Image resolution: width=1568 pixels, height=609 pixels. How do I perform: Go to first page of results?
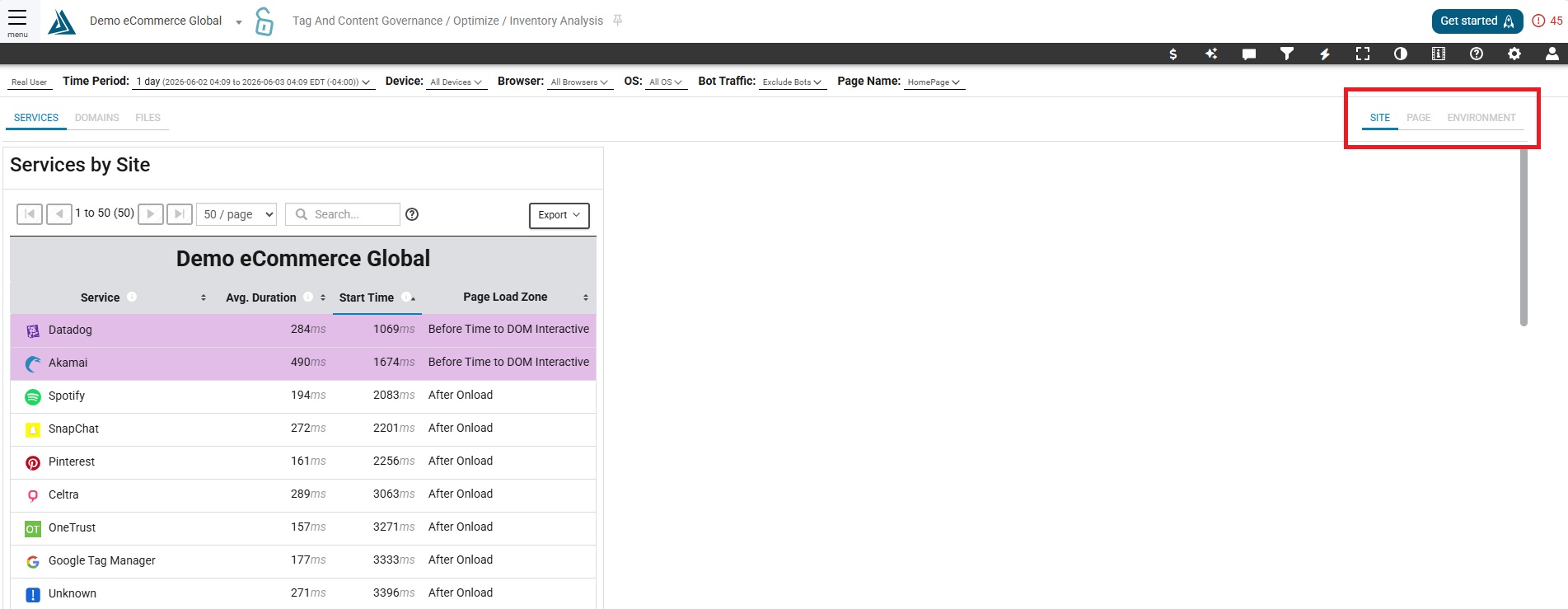click(x=30, y=214)
